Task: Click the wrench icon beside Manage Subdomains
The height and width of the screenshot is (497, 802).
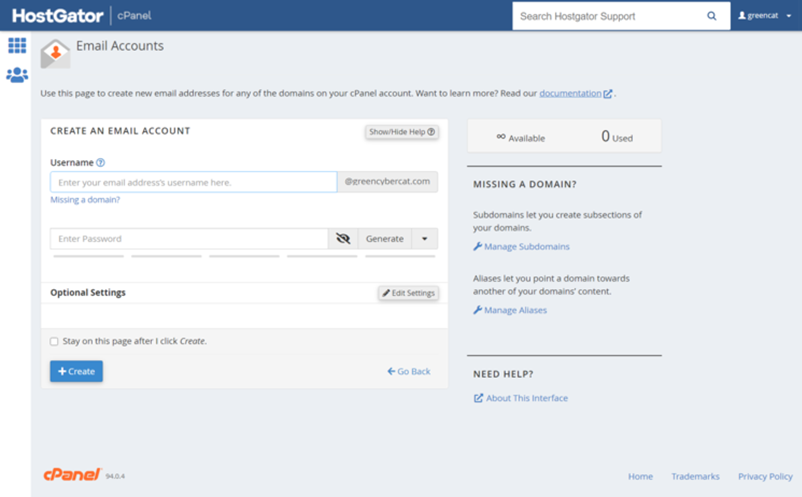Action: pyautogui.click(x=478, y=246)
